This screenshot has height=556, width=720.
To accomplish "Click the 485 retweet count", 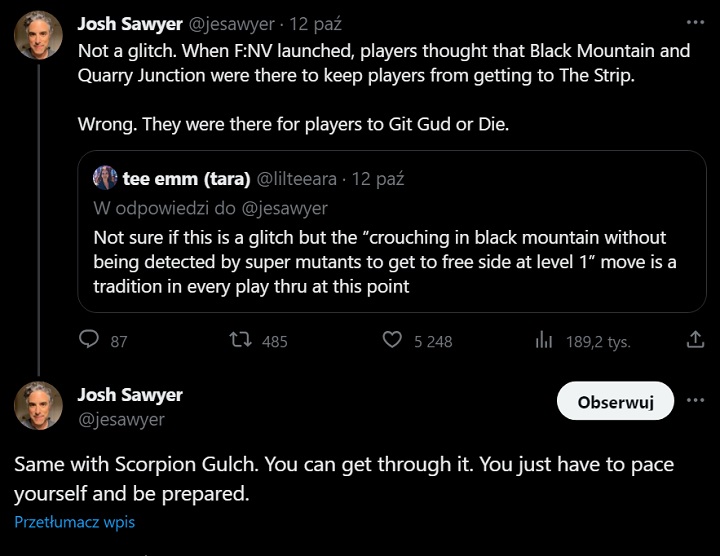I will [274, 341].
